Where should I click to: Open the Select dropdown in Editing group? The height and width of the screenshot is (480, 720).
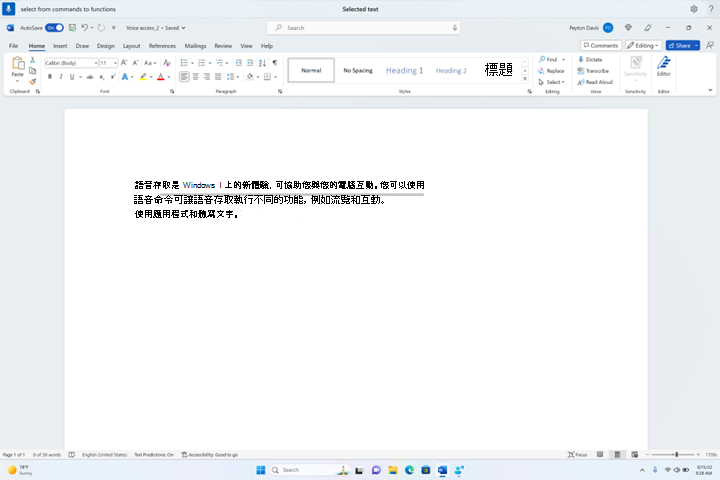tap(551, 82)
